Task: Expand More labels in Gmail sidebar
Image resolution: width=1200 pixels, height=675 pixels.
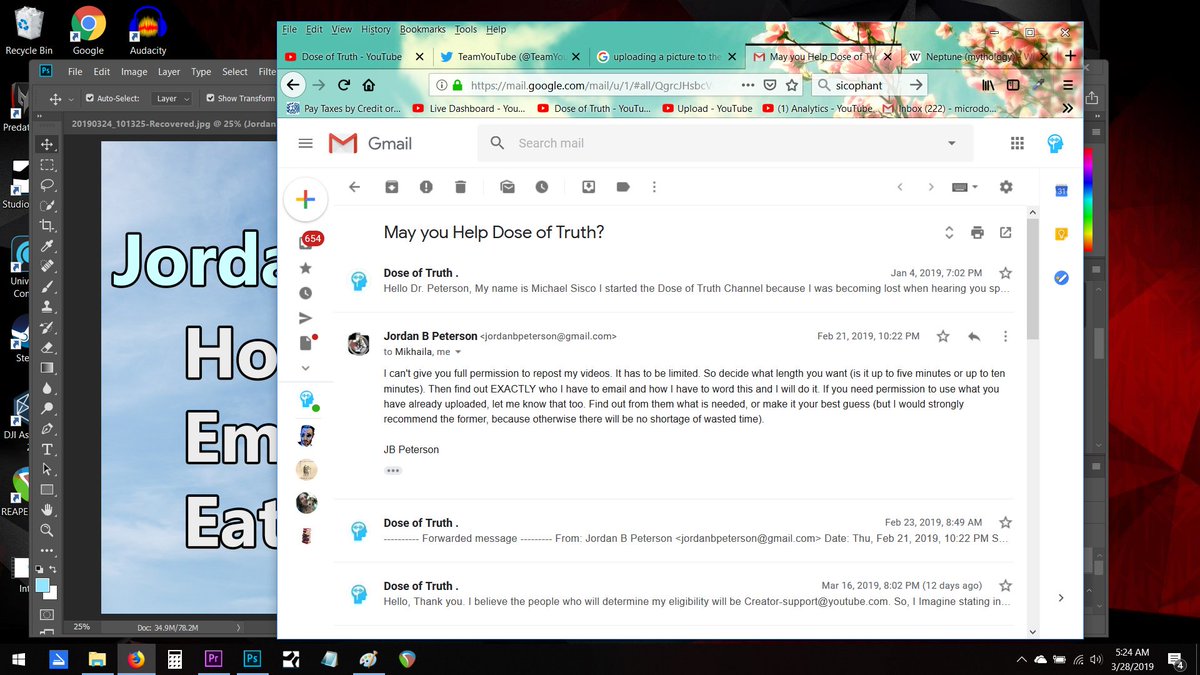Action: 306,368
